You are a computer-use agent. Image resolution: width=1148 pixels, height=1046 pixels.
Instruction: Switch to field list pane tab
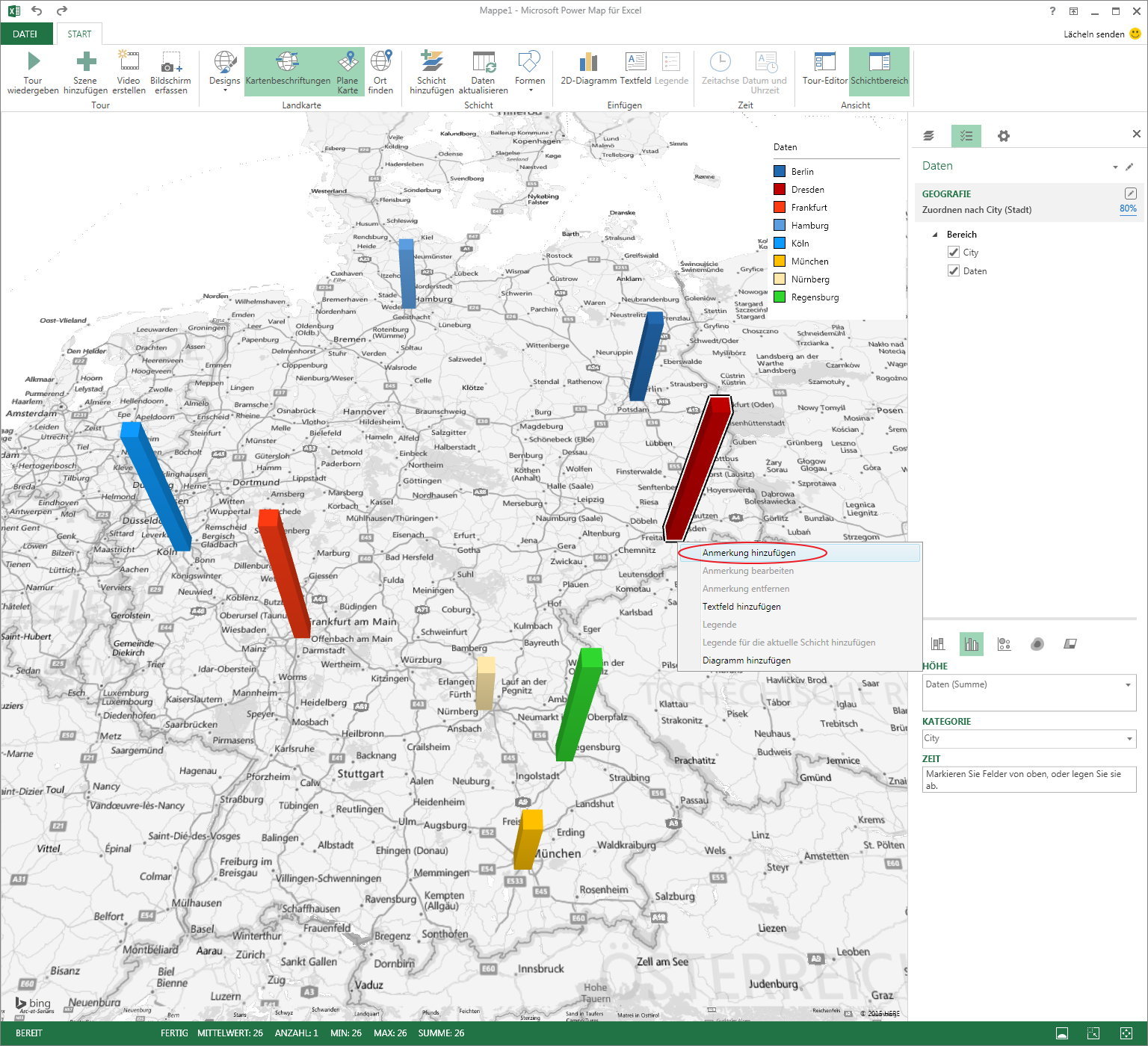(x=966, y=136)
